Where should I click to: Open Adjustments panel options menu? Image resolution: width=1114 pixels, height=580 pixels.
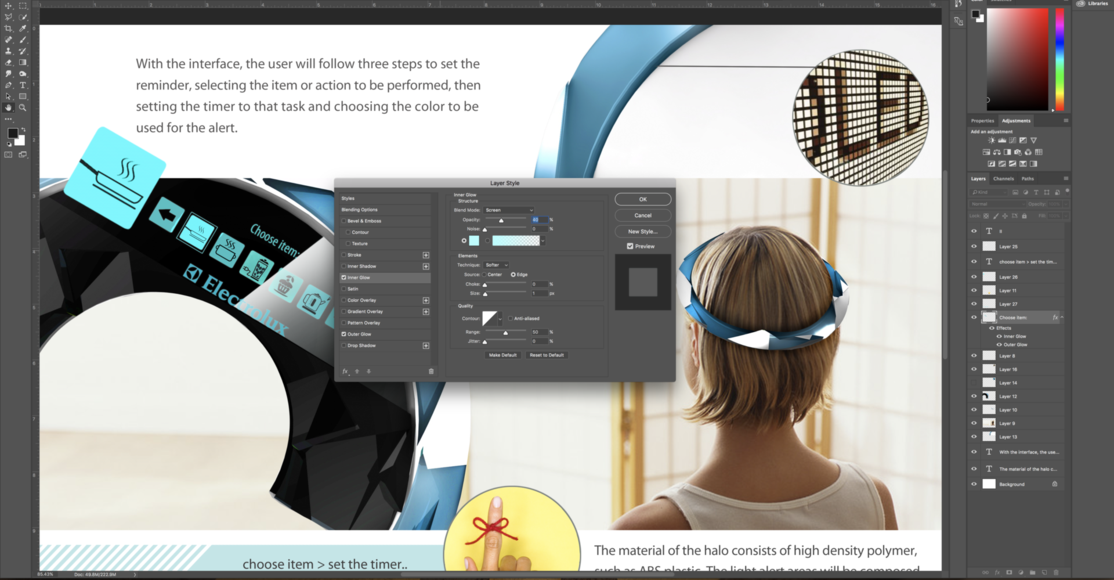coord(1066,121)
